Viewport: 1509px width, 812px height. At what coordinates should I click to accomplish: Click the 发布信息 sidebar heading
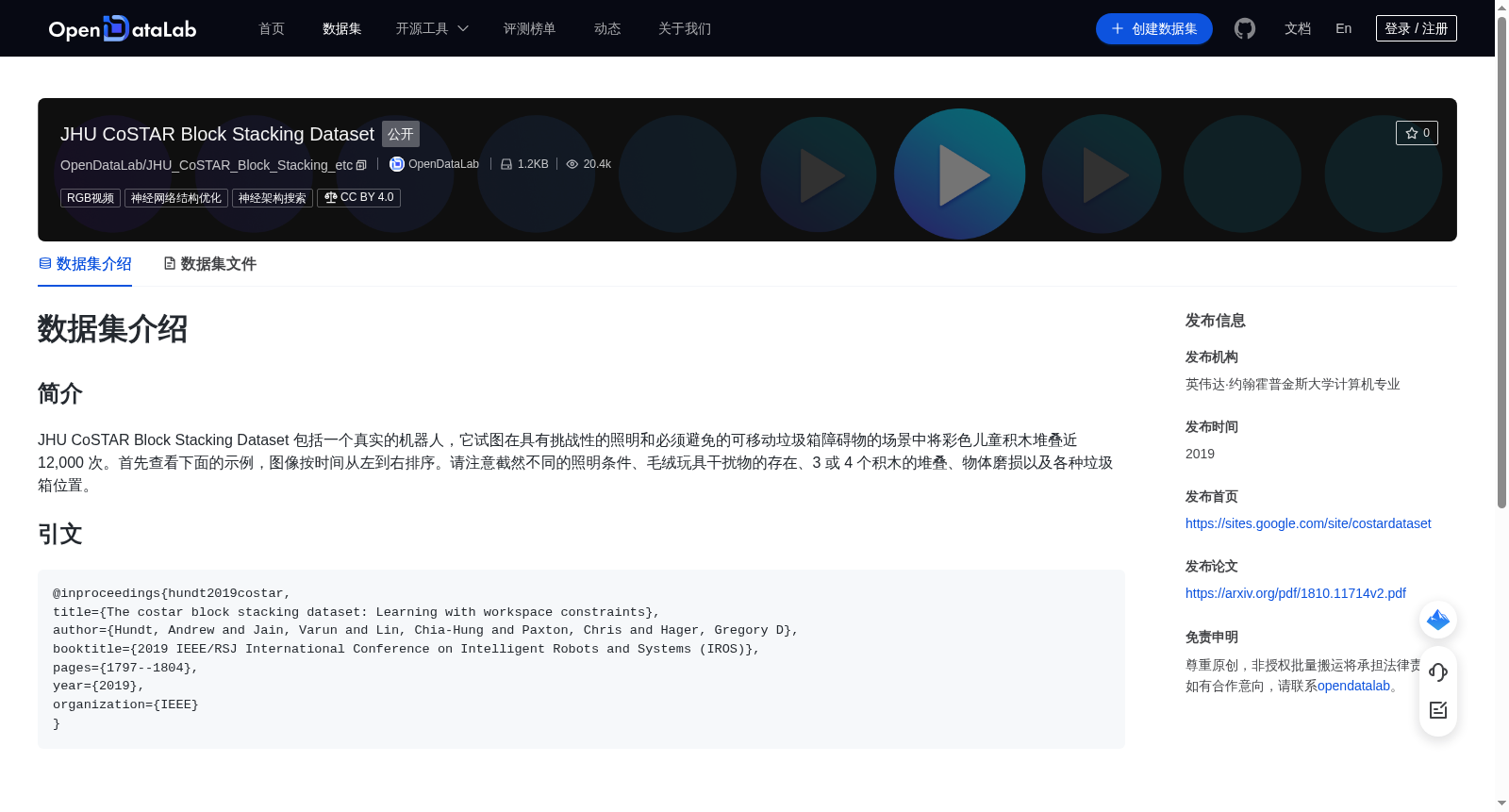click(x=1216, y=321)
